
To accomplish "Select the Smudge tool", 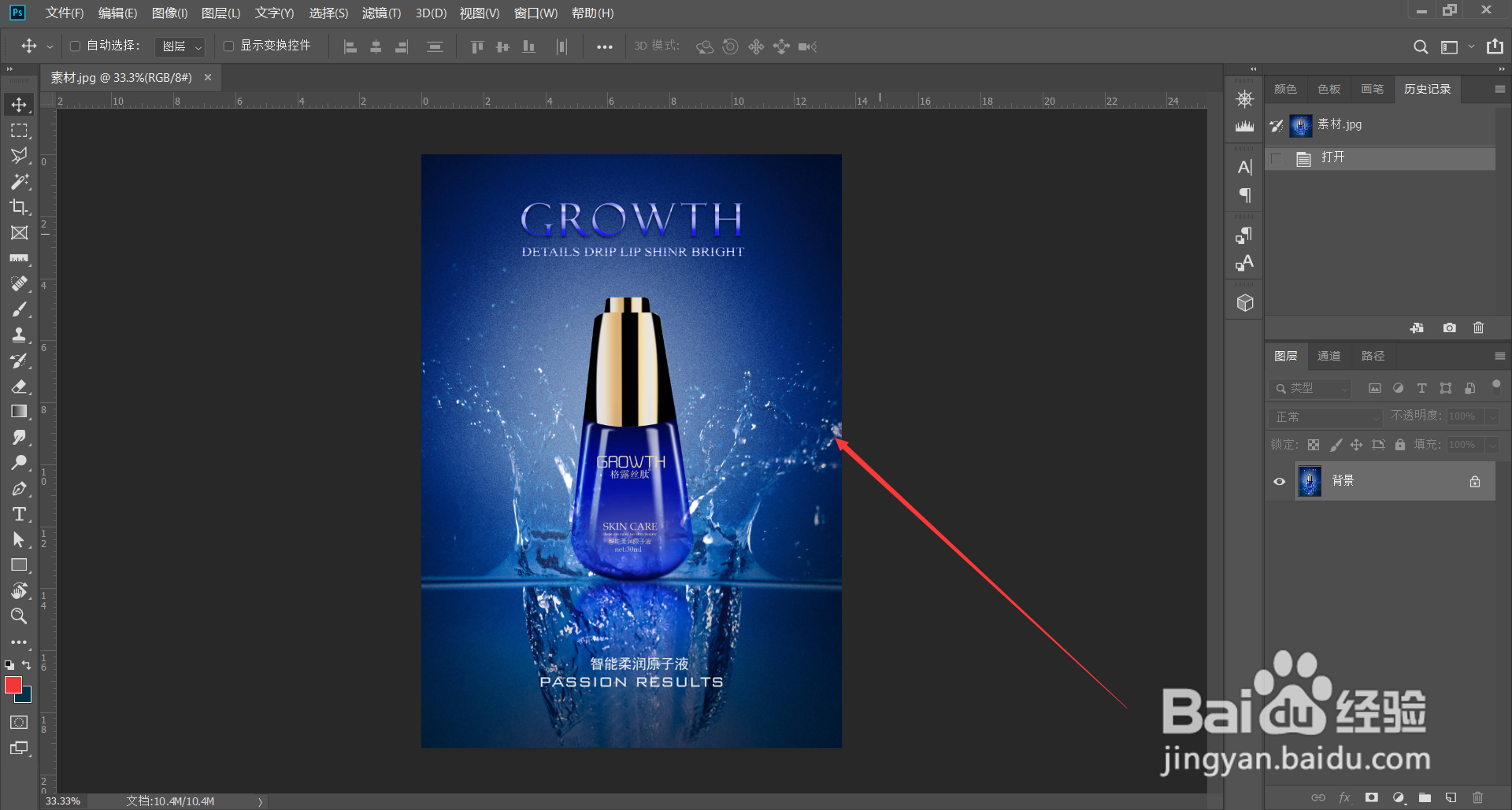I will pos(19,438).
